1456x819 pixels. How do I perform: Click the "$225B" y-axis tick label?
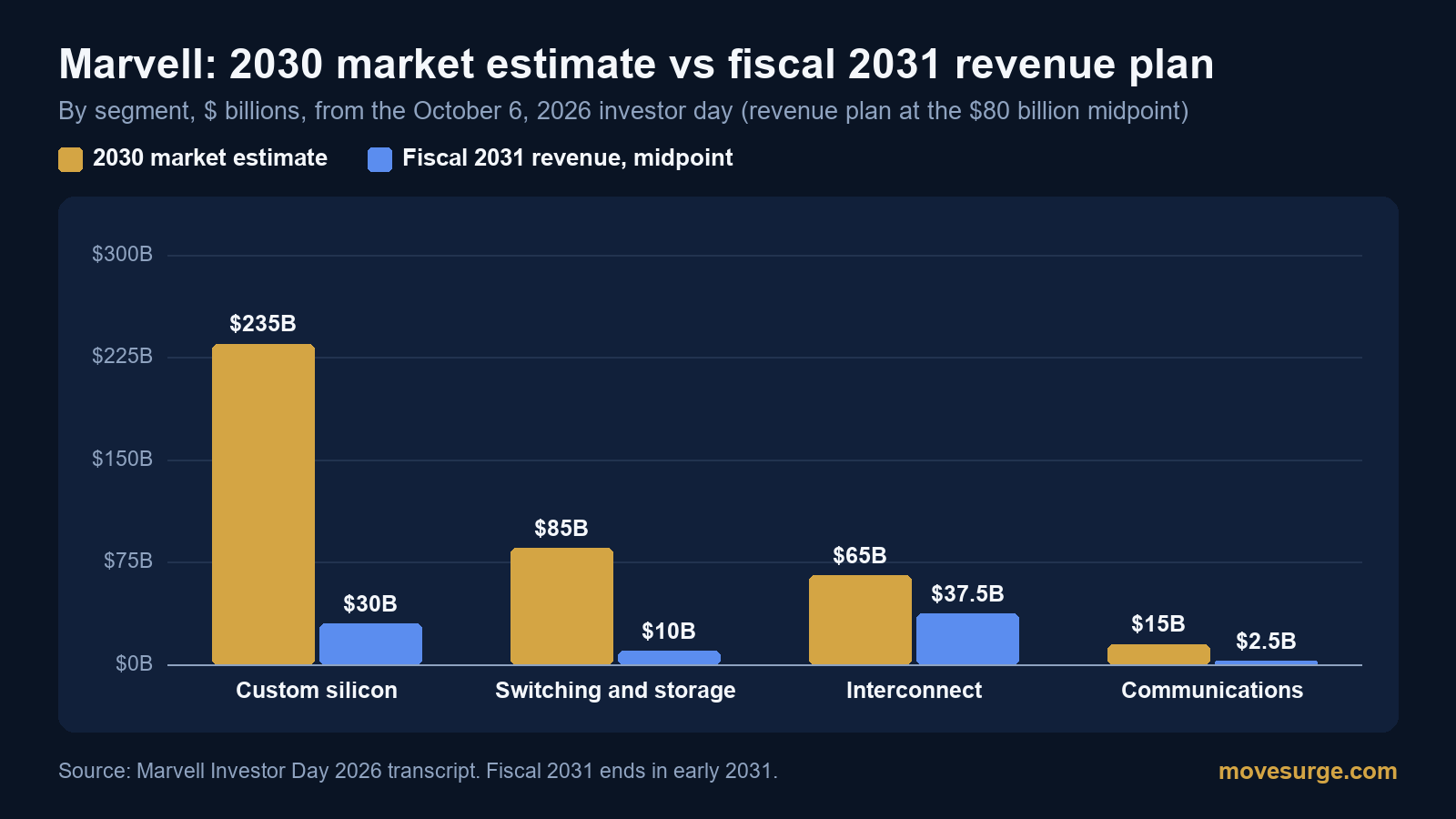click(x=122, y=357)
